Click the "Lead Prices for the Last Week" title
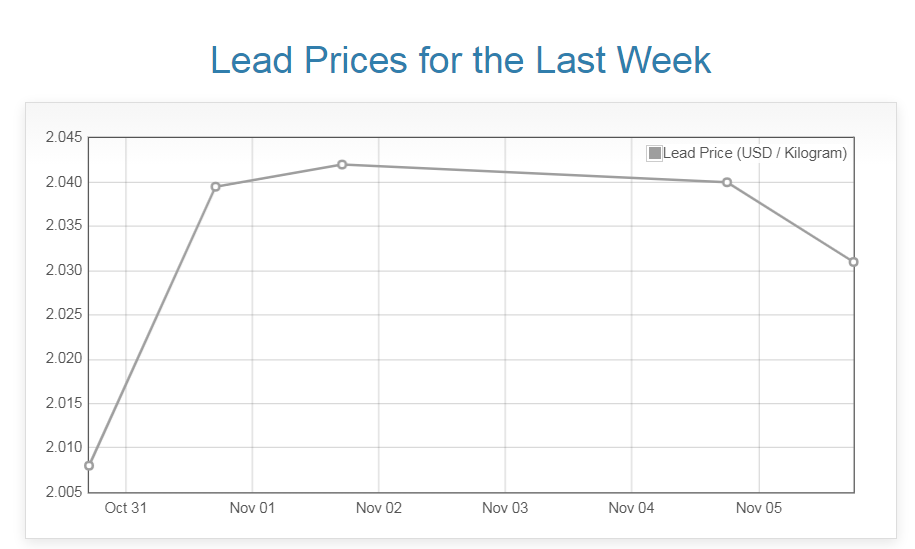915x549 pixels. point(461,60)
